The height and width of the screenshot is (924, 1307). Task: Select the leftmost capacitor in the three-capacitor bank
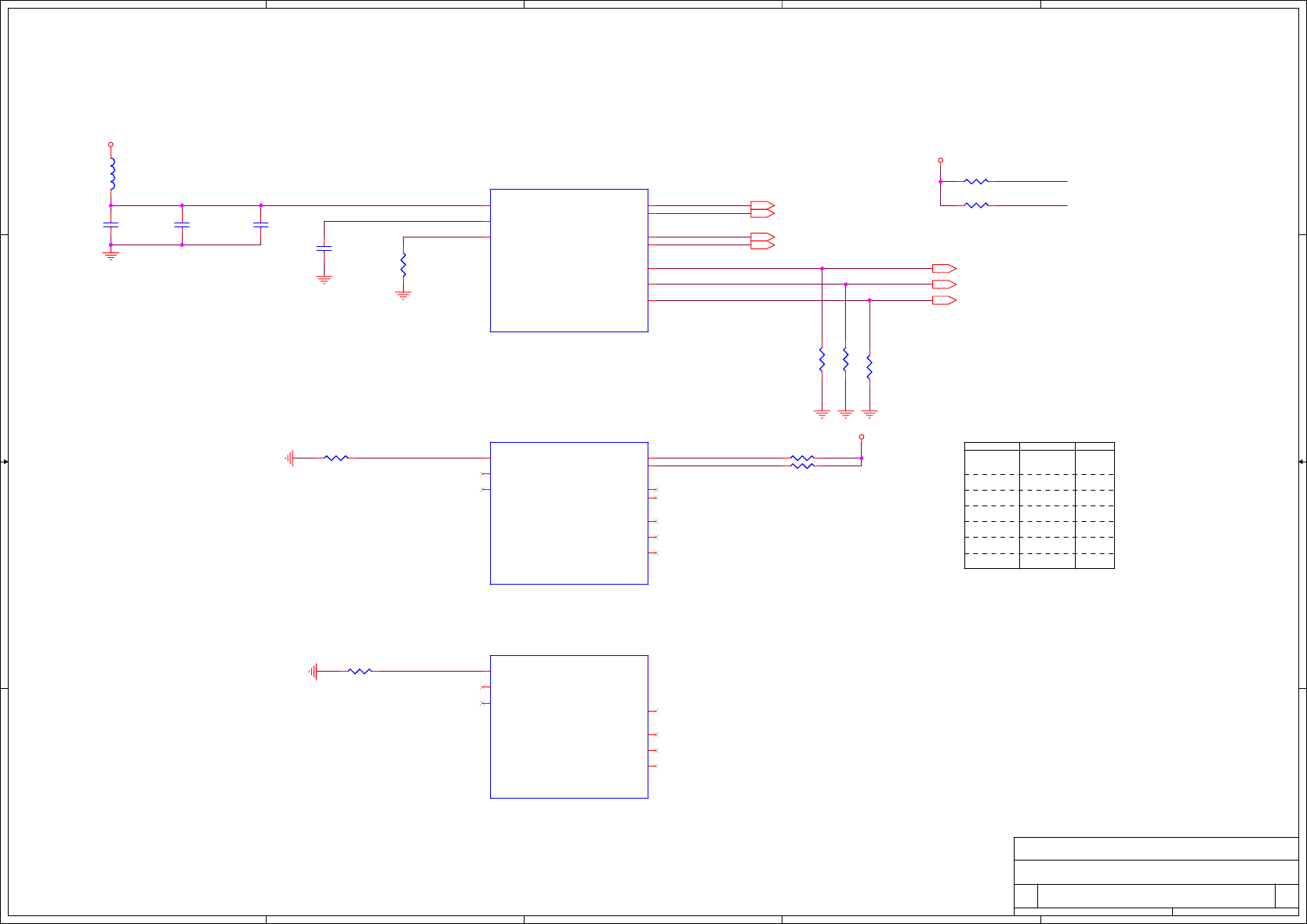(x=111, y=225)
